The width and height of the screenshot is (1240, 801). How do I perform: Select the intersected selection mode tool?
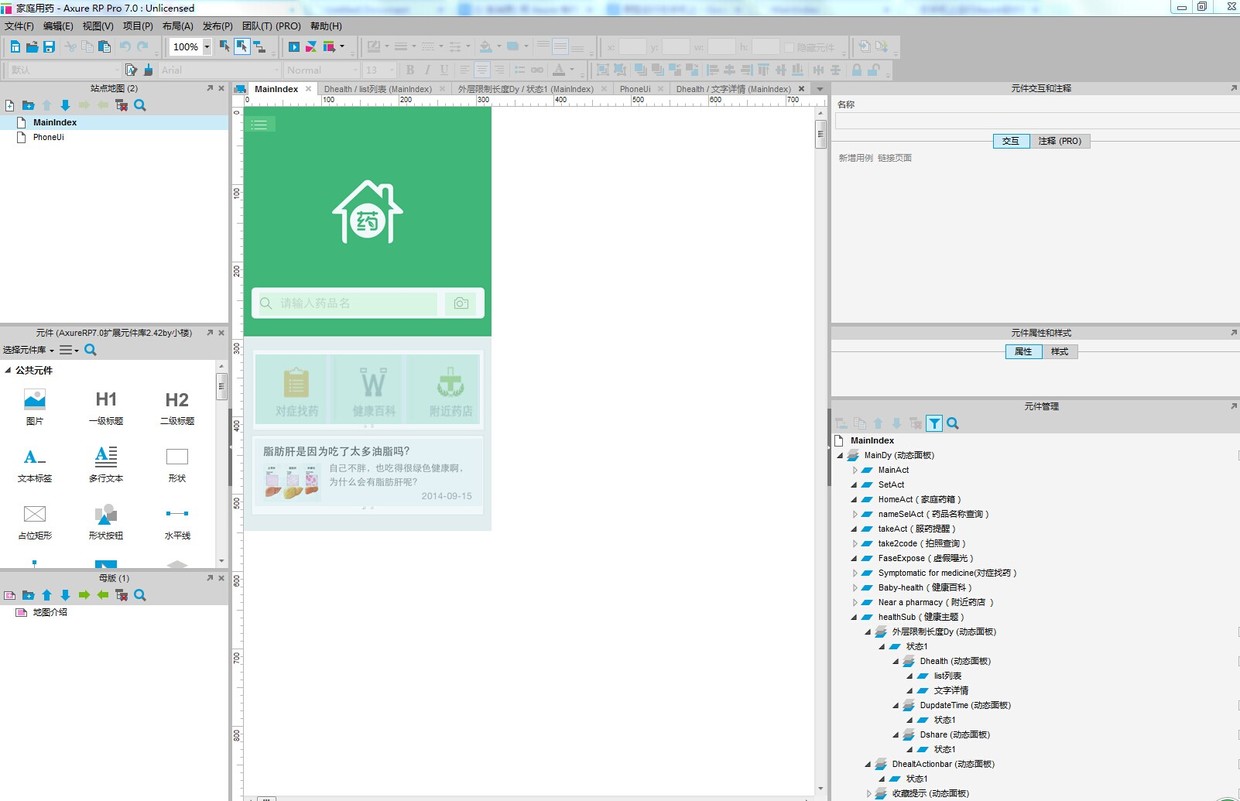click(x=225, y=47)
